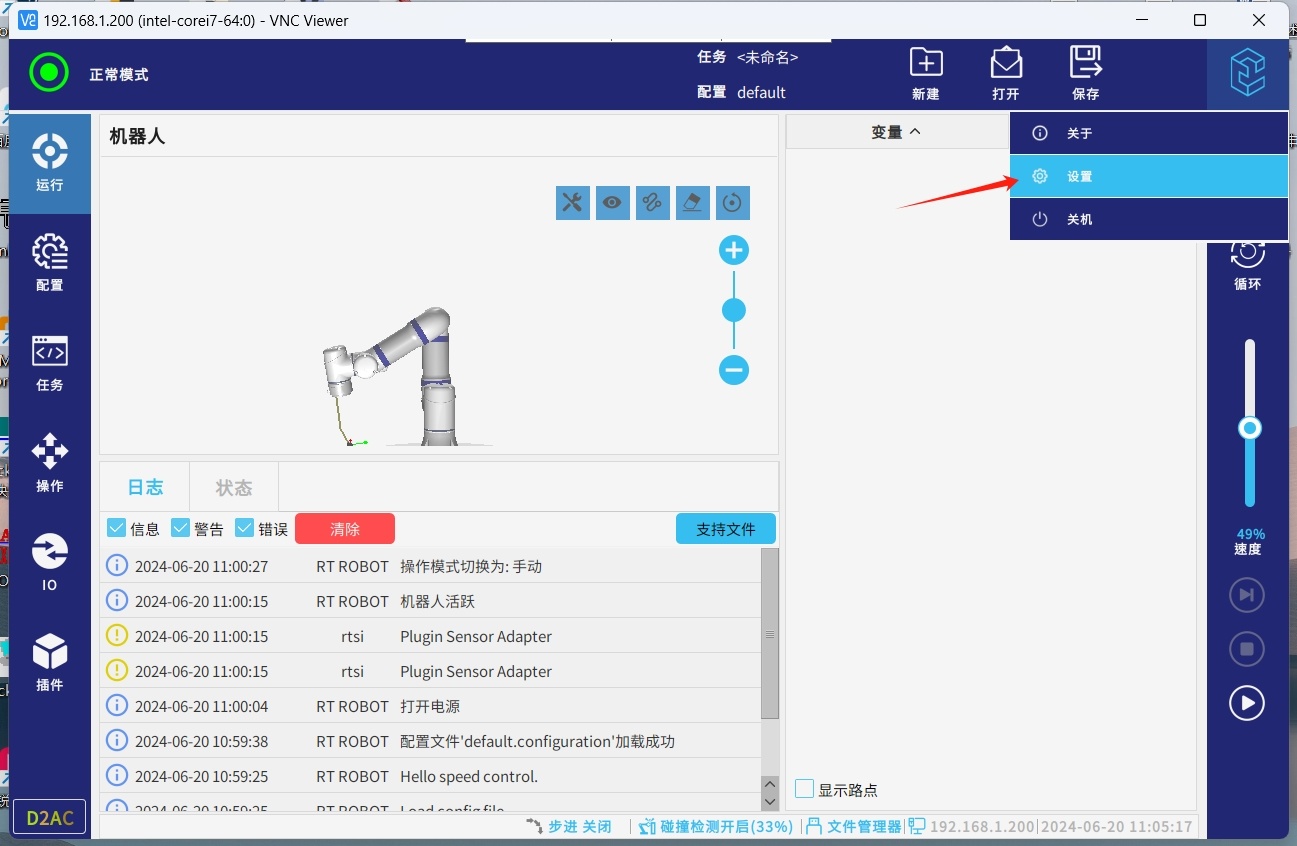This screenshot has height=846, width=1297.
Task: Open the 操作 (Operate) sidebar panel
Action: point(49,462)
